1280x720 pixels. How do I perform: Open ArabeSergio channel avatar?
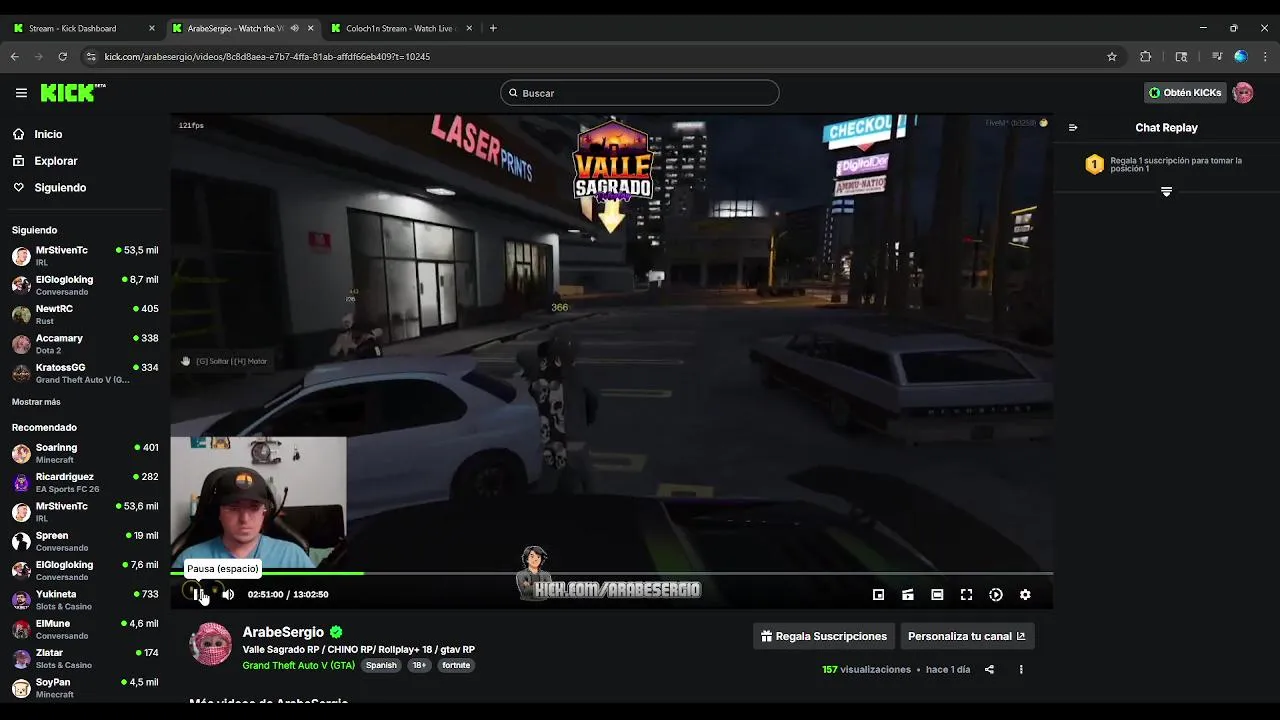pyautogui.click(x=211, y=645)
